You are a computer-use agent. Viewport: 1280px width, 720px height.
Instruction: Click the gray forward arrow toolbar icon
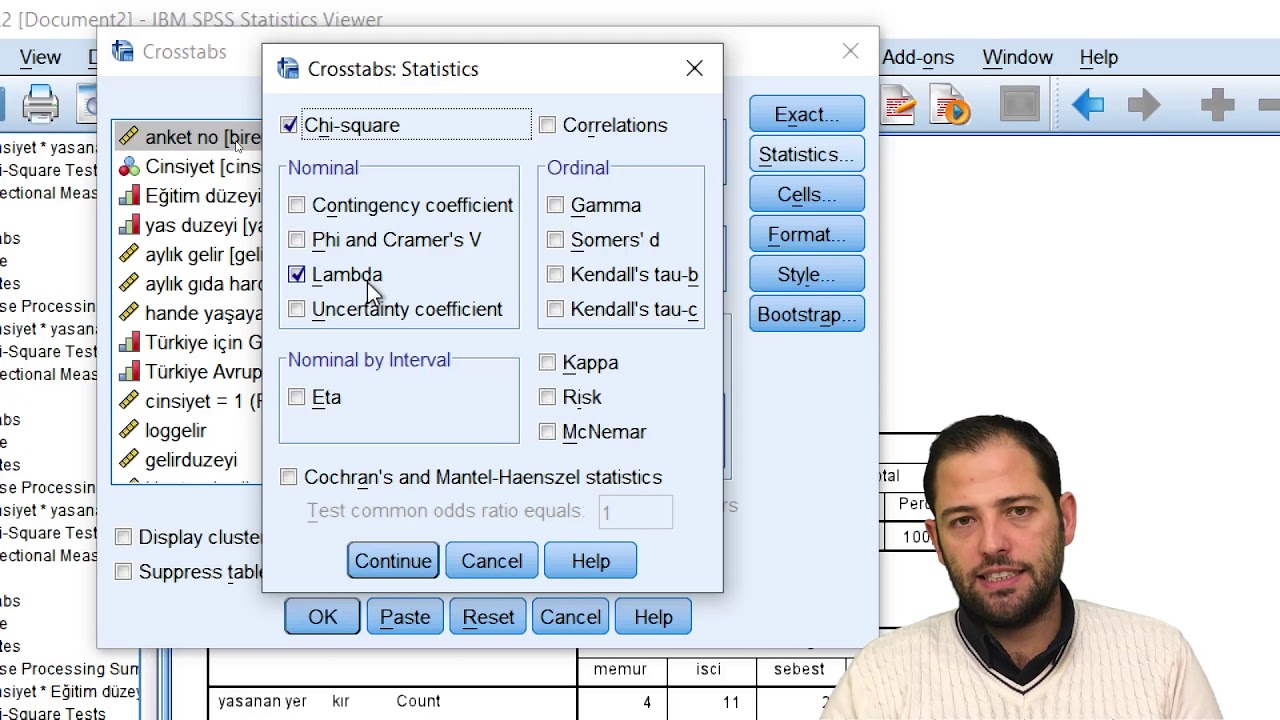tap(1144, 104)
